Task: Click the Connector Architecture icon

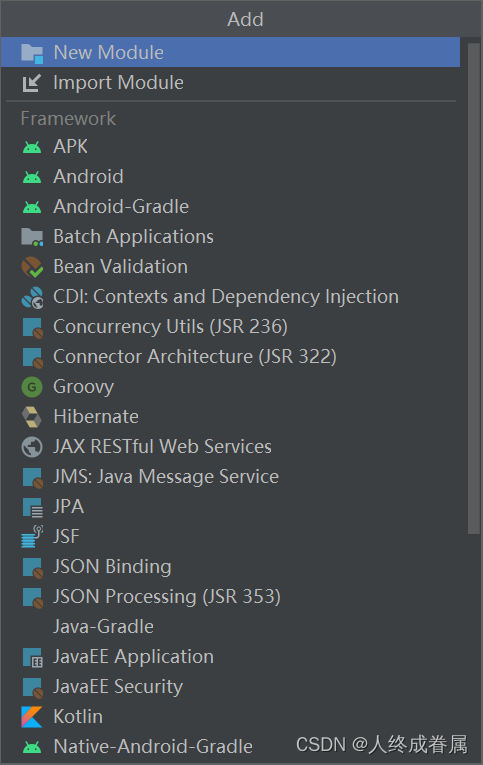Action: point(33,357)
